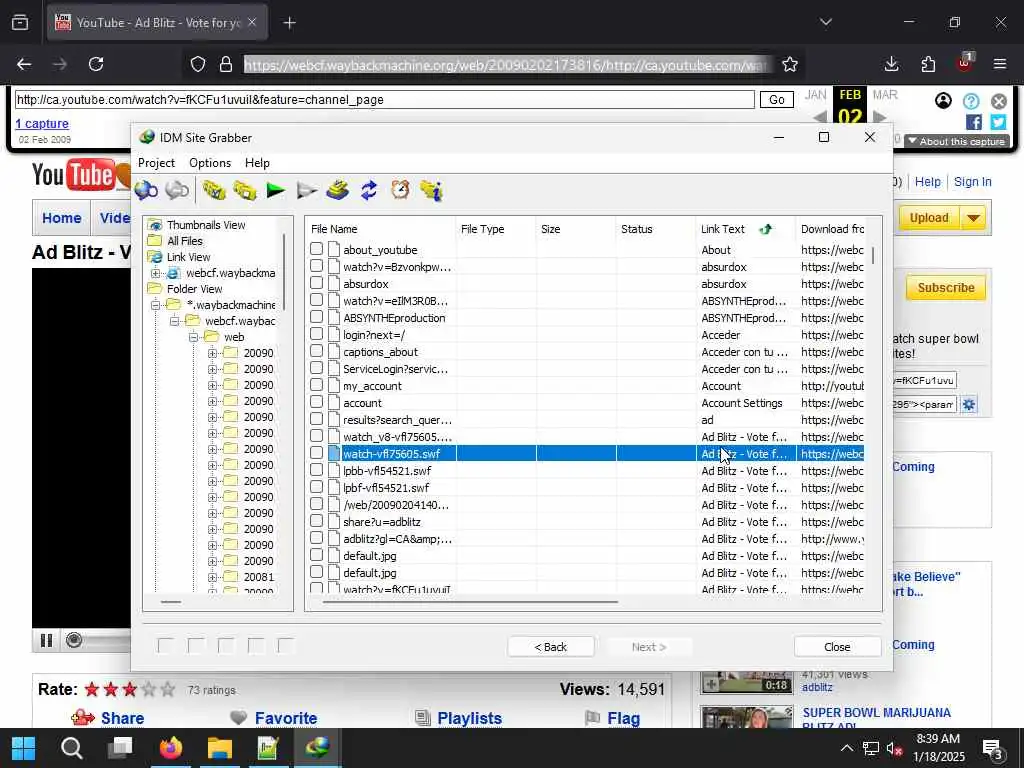Open the Windows Start menu

click(24, 748)
